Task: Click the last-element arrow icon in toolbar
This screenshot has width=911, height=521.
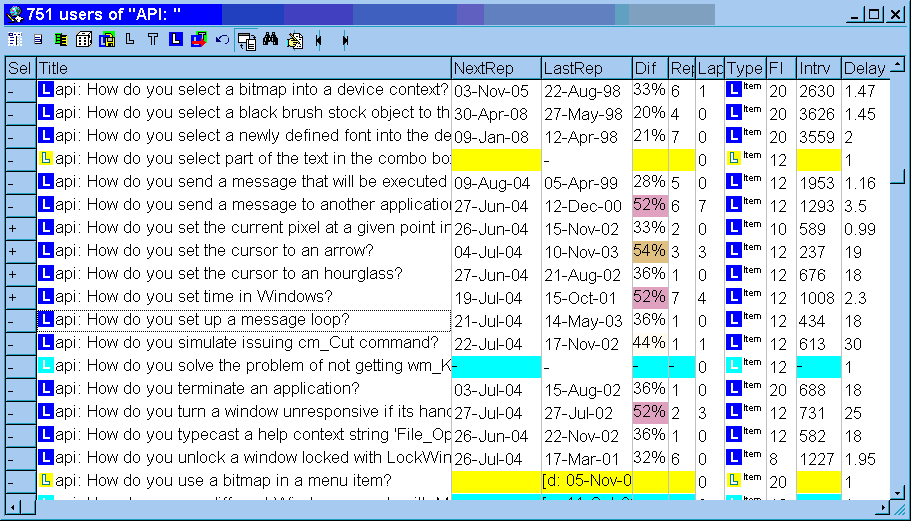Action: (344, 40)
